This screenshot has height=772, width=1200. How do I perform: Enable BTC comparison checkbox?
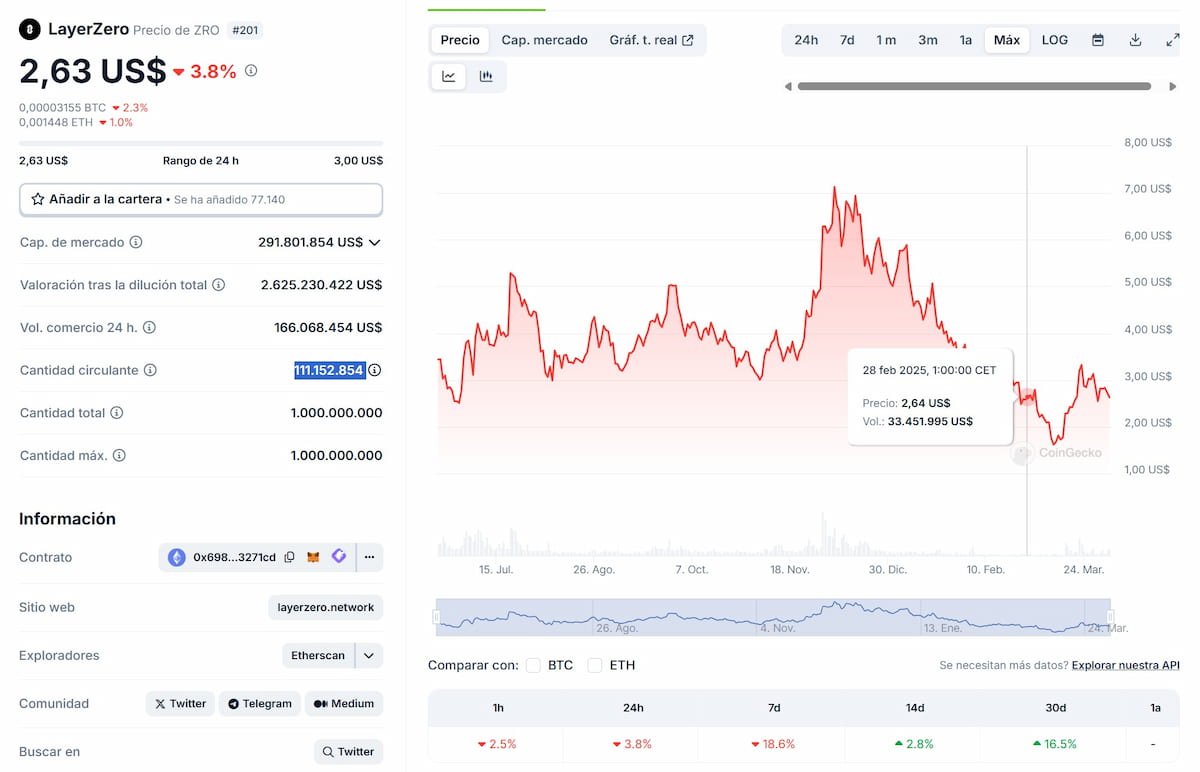534,665
